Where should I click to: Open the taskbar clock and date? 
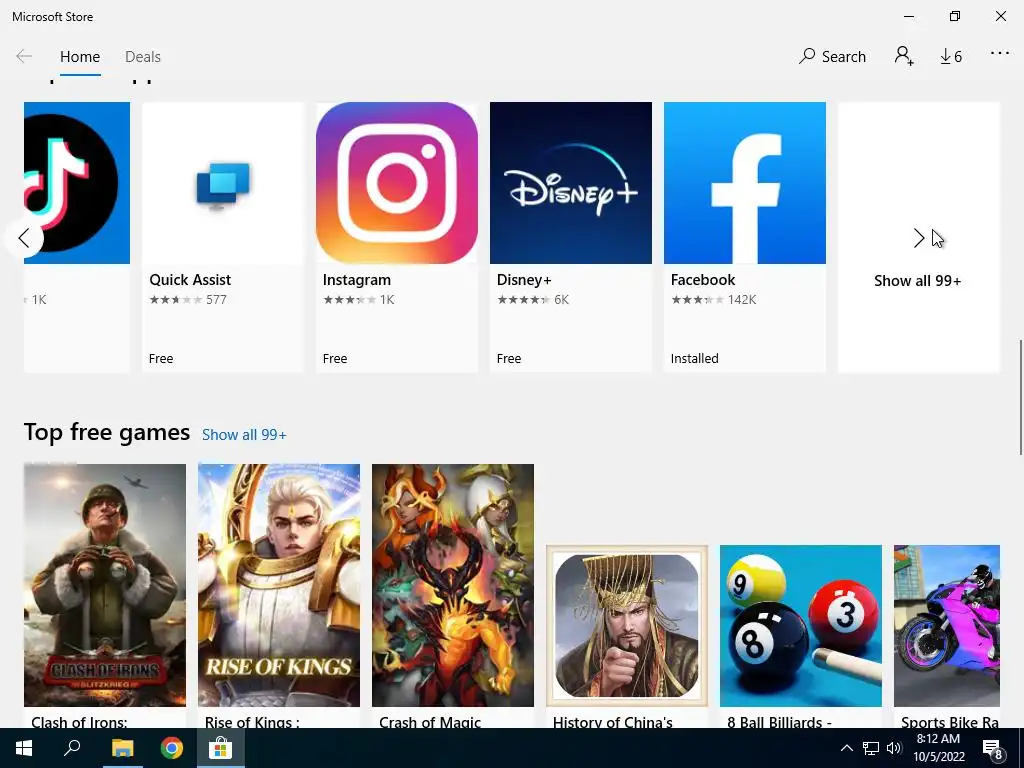coord(939,748)
